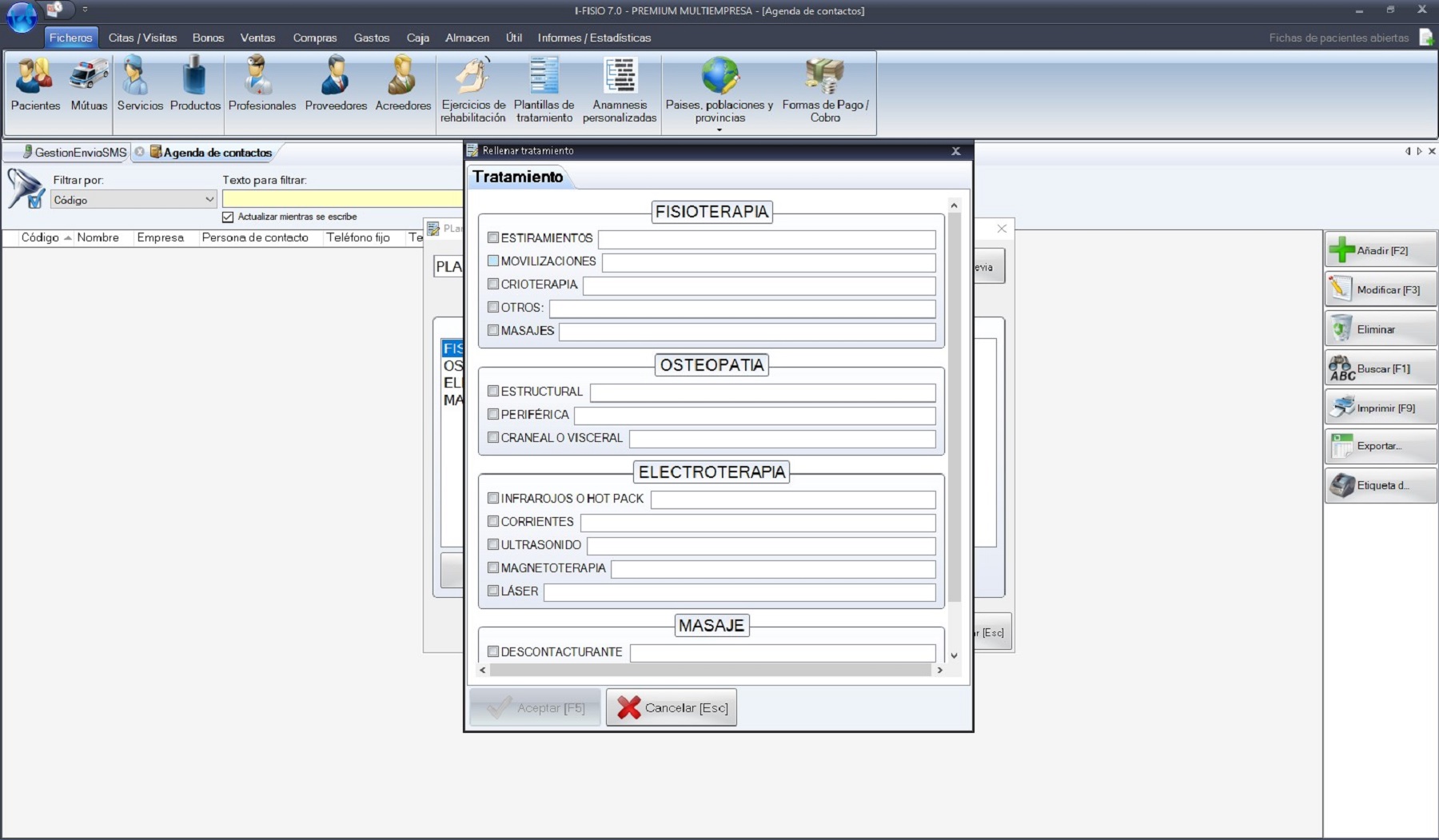Click Imprimir [F9] button
Screen dimensions: 1439x840
[x=1381, y=408]
